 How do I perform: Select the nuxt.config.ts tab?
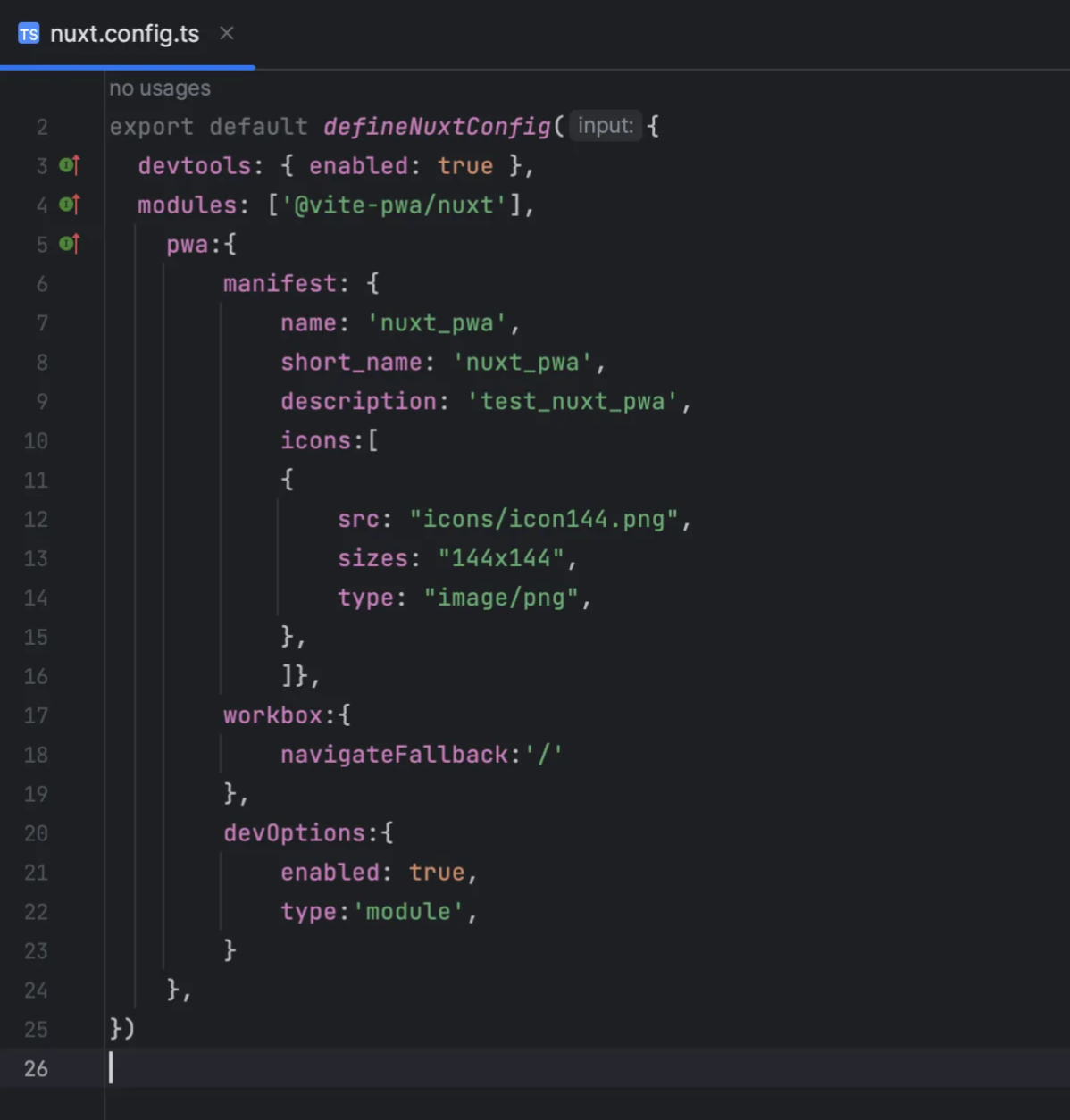[125, 33]
